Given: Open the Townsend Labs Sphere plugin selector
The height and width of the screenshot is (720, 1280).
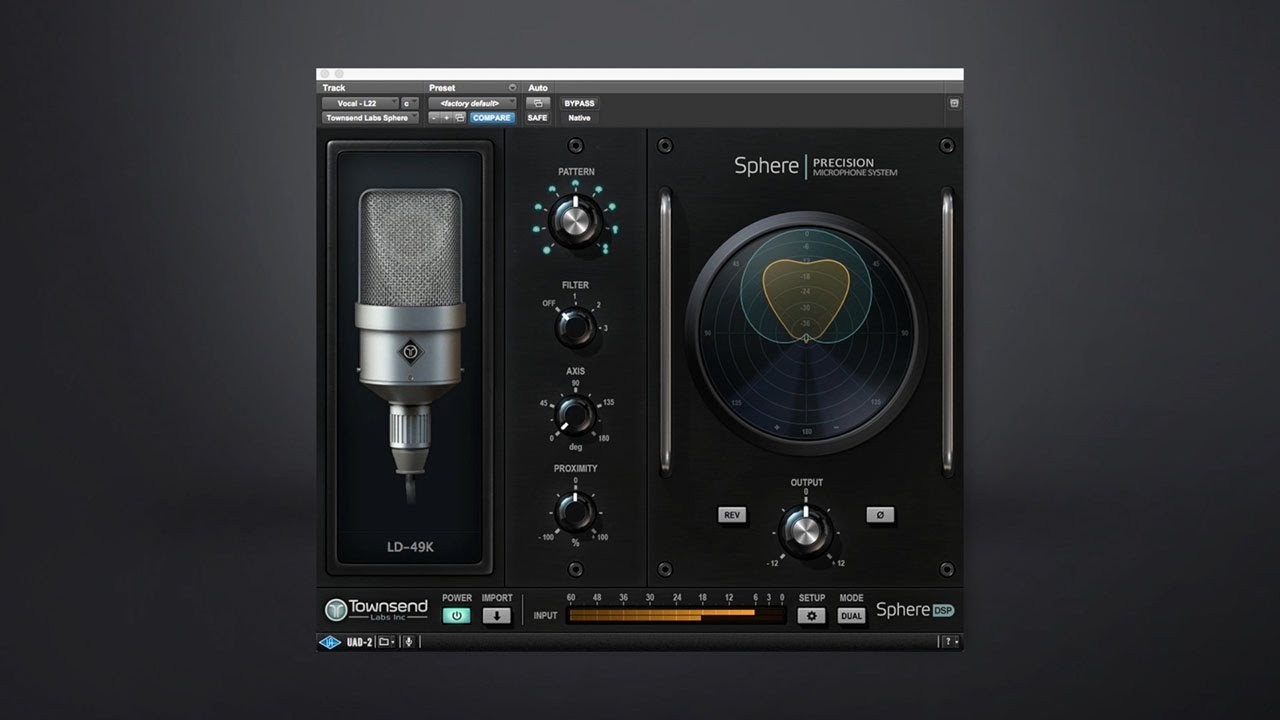Looking at the screenshot, I should pos(371,118).
